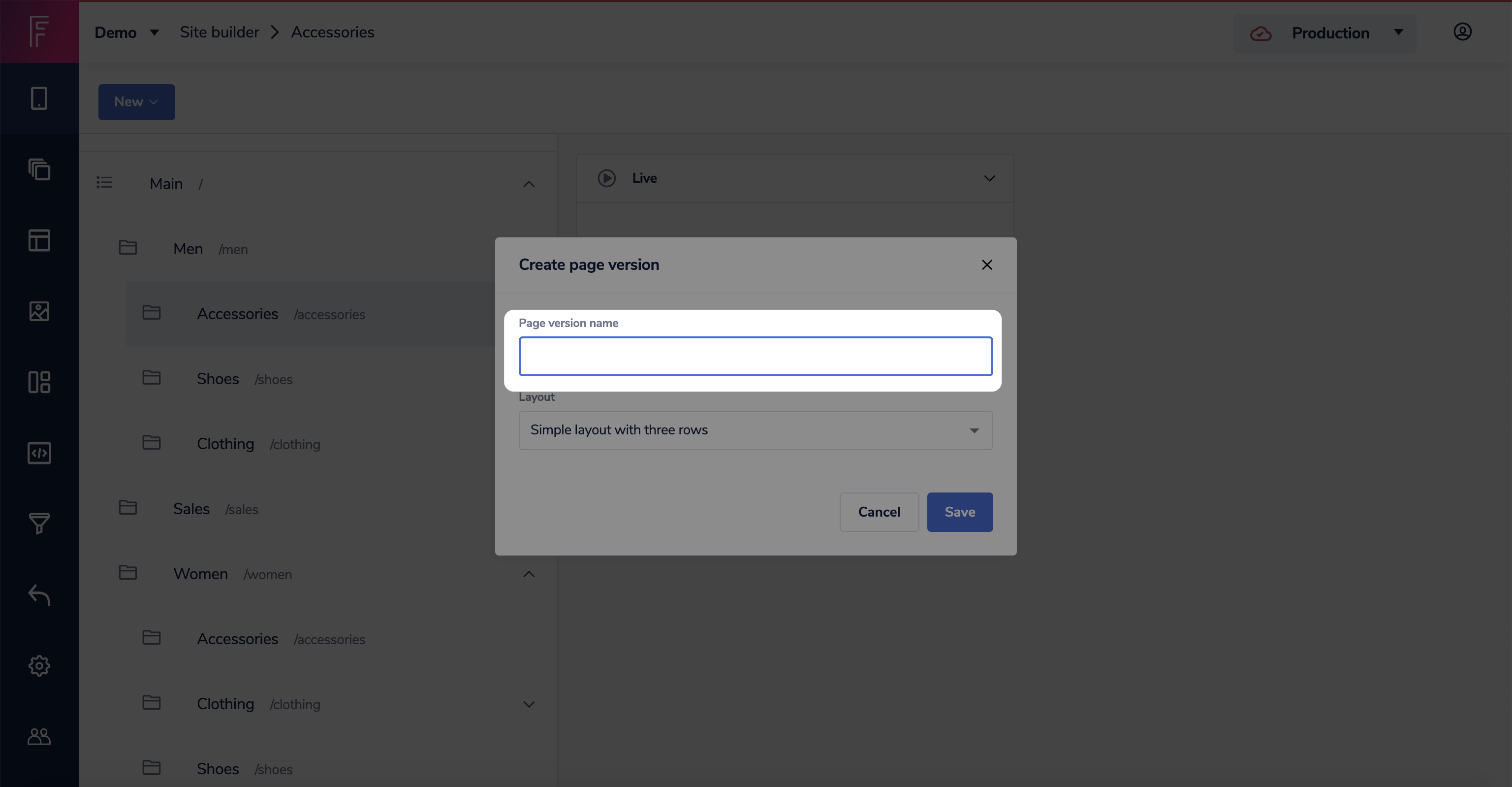Click the F logo in the sidebar

click(x=39, y=32)
